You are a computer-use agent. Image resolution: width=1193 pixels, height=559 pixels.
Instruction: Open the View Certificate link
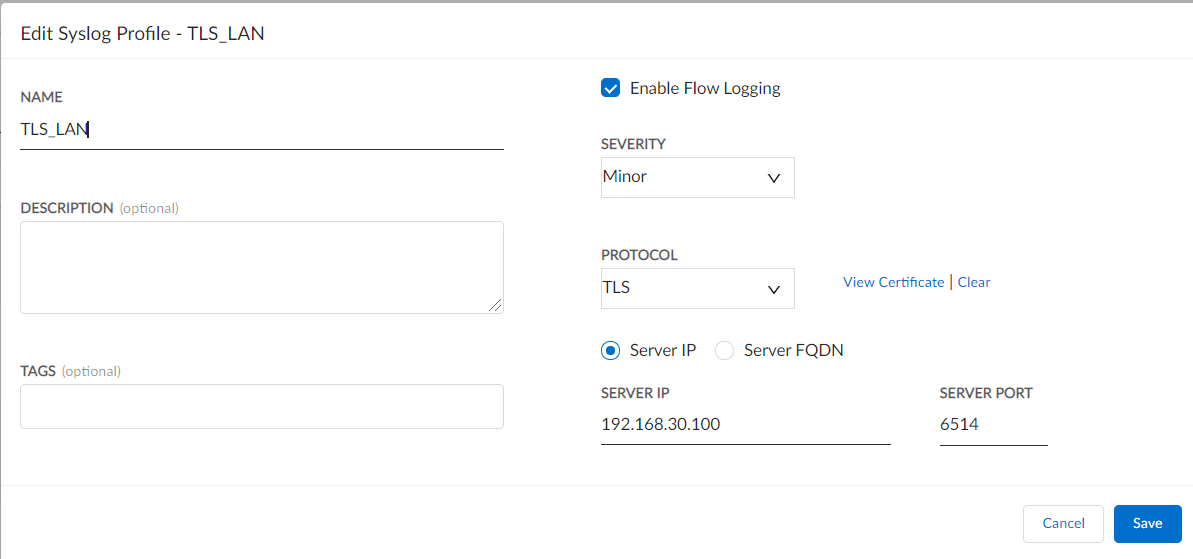click(893, 282)
